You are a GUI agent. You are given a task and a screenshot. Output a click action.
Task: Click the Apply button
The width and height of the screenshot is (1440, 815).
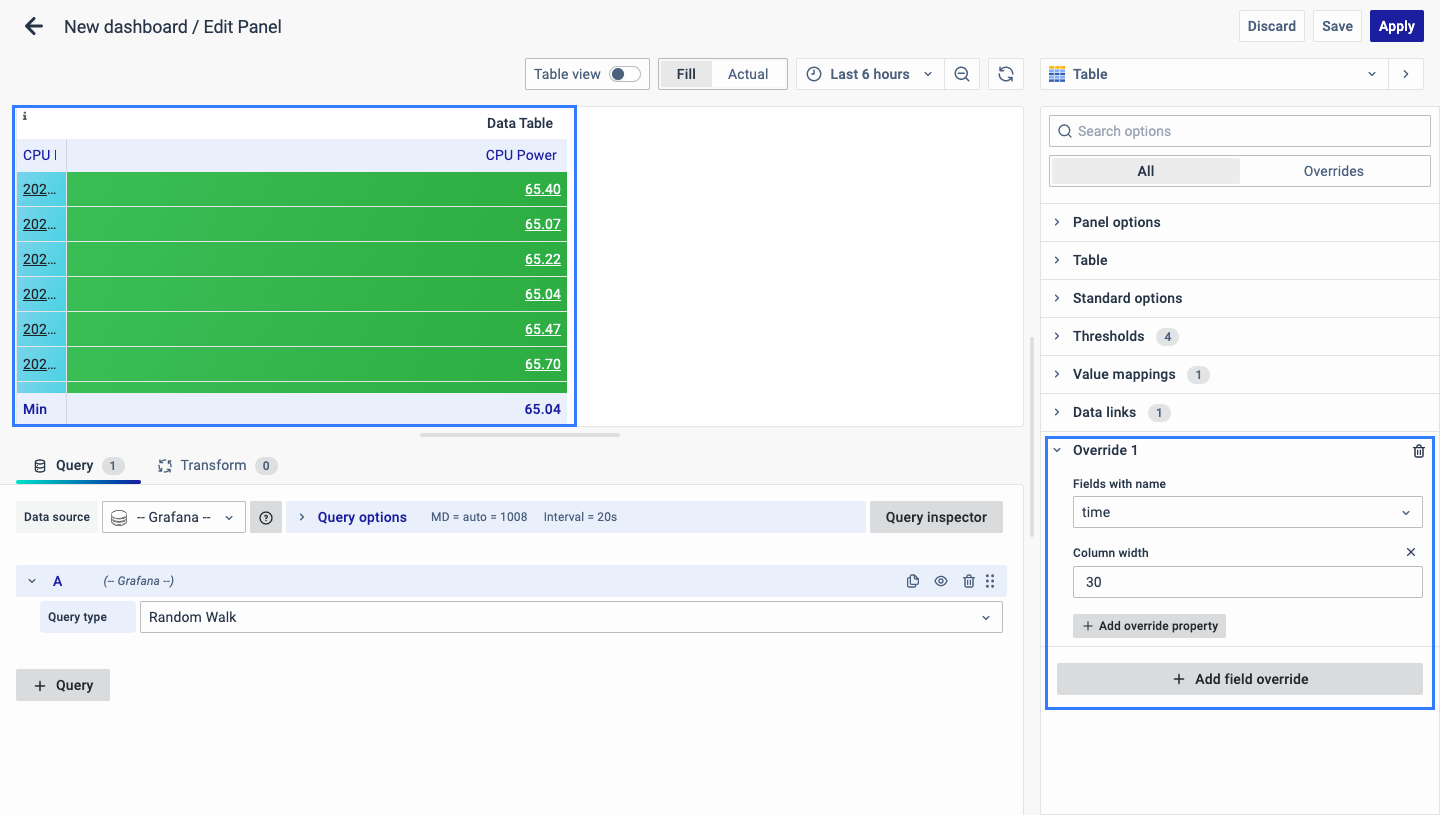(x=1396, y=26)
